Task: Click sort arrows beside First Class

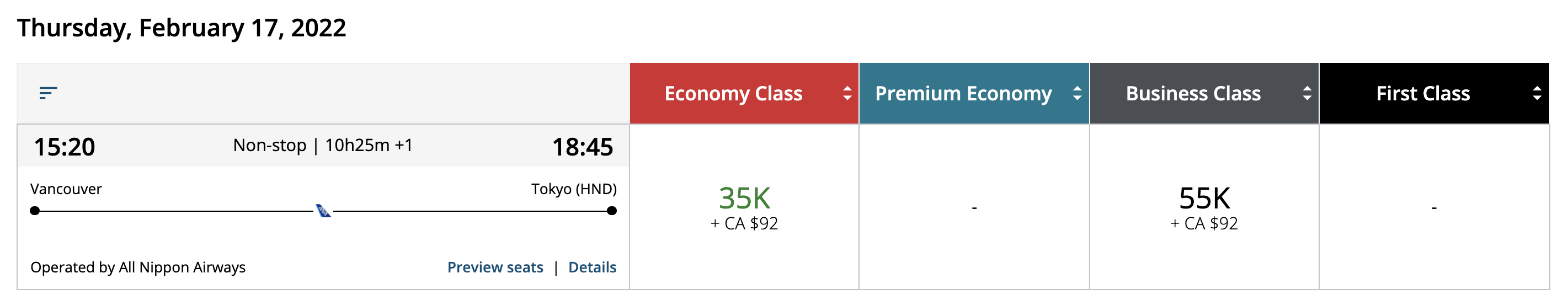Action: pyautogui.click(x=1537, y=93)
